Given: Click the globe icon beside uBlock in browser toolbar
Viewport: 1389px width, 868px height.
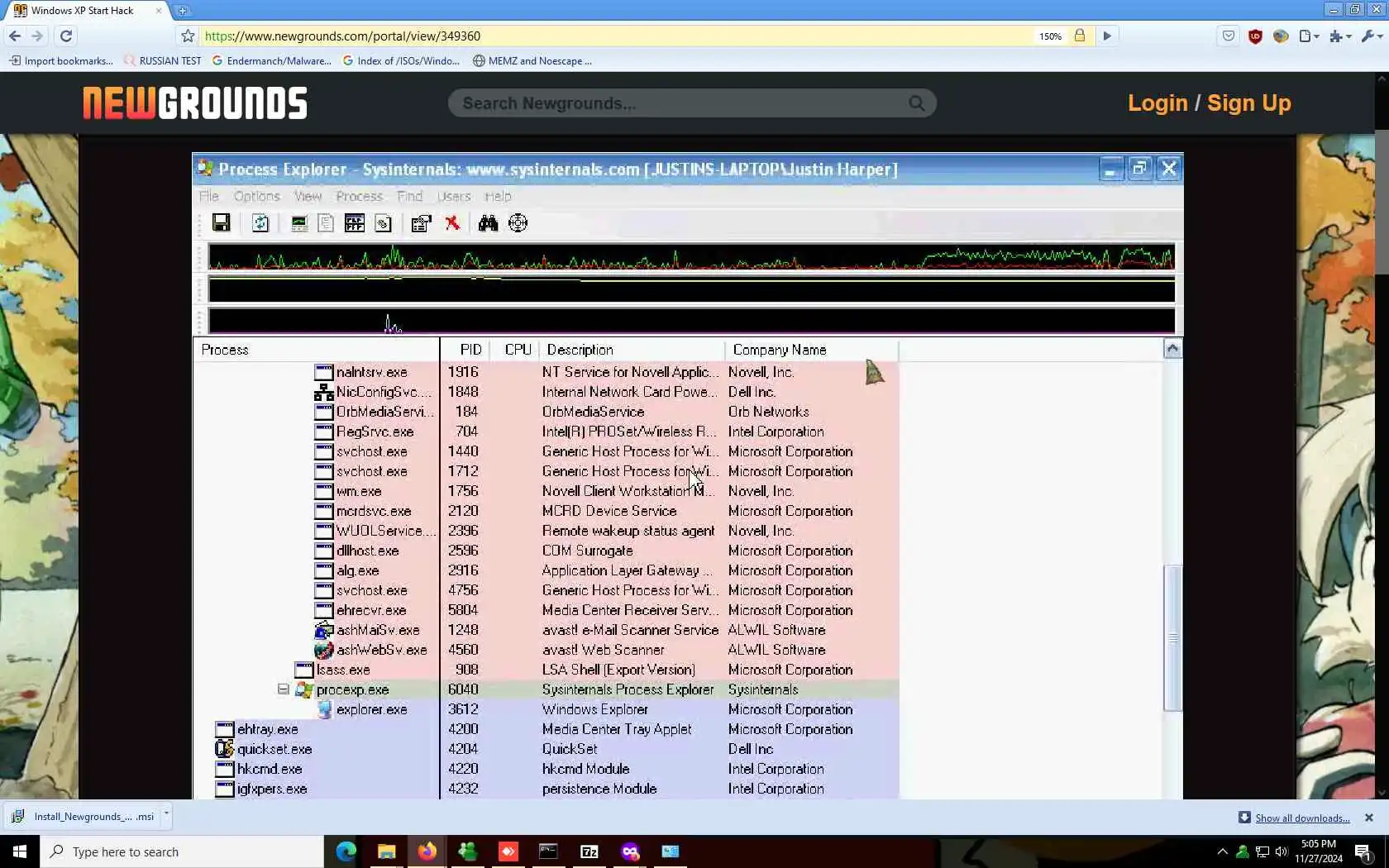Looking at the screenshot, I should pos(1281,36).
